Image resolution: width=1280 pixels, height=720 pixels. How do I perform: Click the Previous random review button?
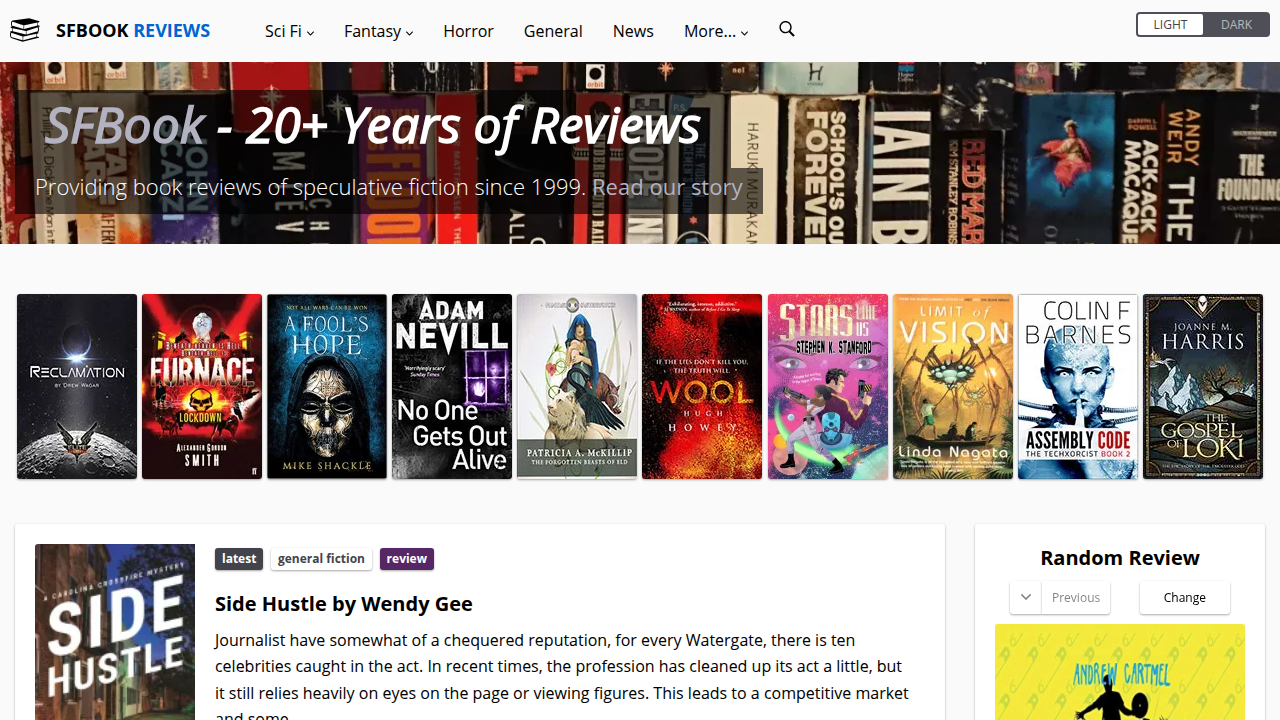(x=1076, y=597)
